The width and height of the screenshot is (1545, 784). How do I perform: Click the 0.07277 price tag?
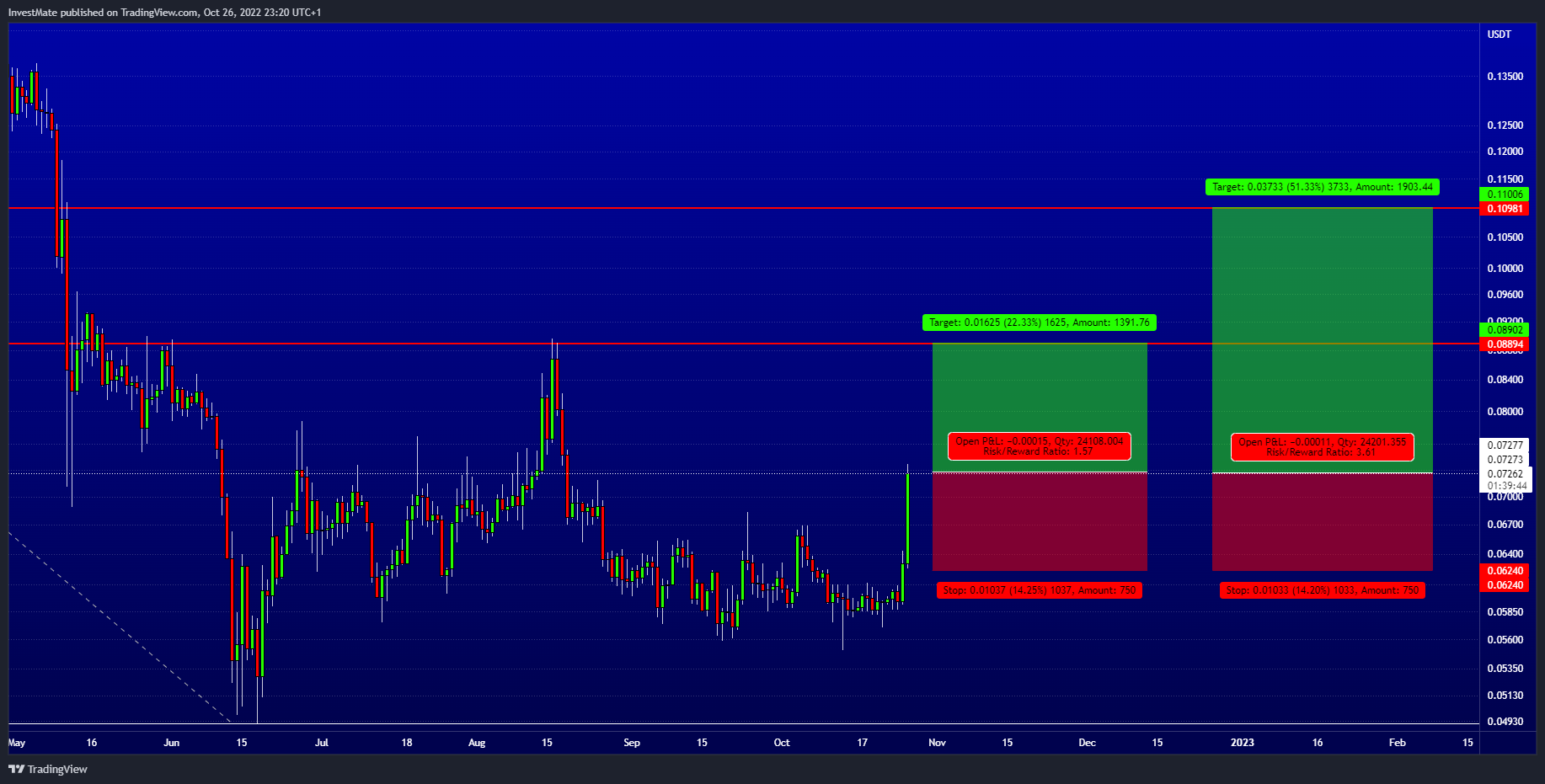click(x=1505, y=445)
